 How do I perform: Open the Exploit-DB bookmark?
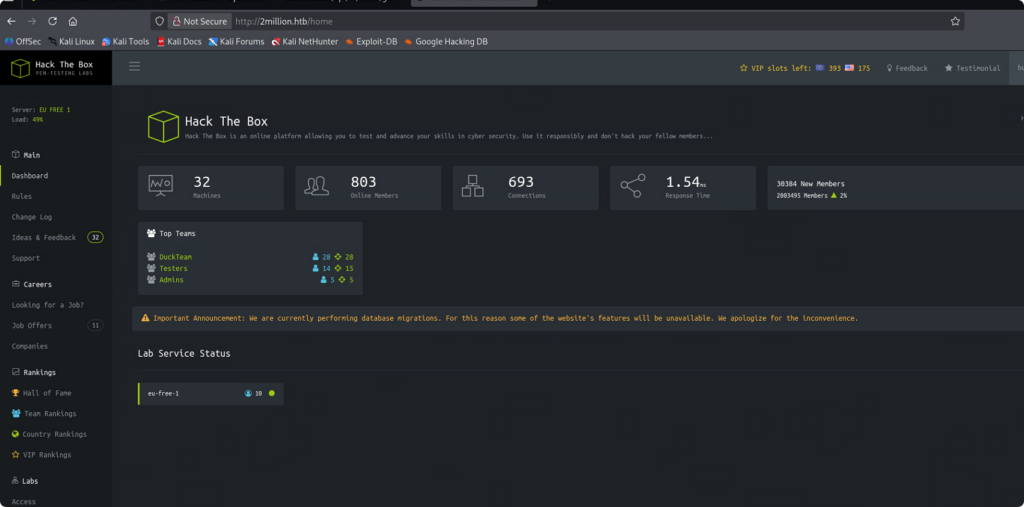coord(375,42)
